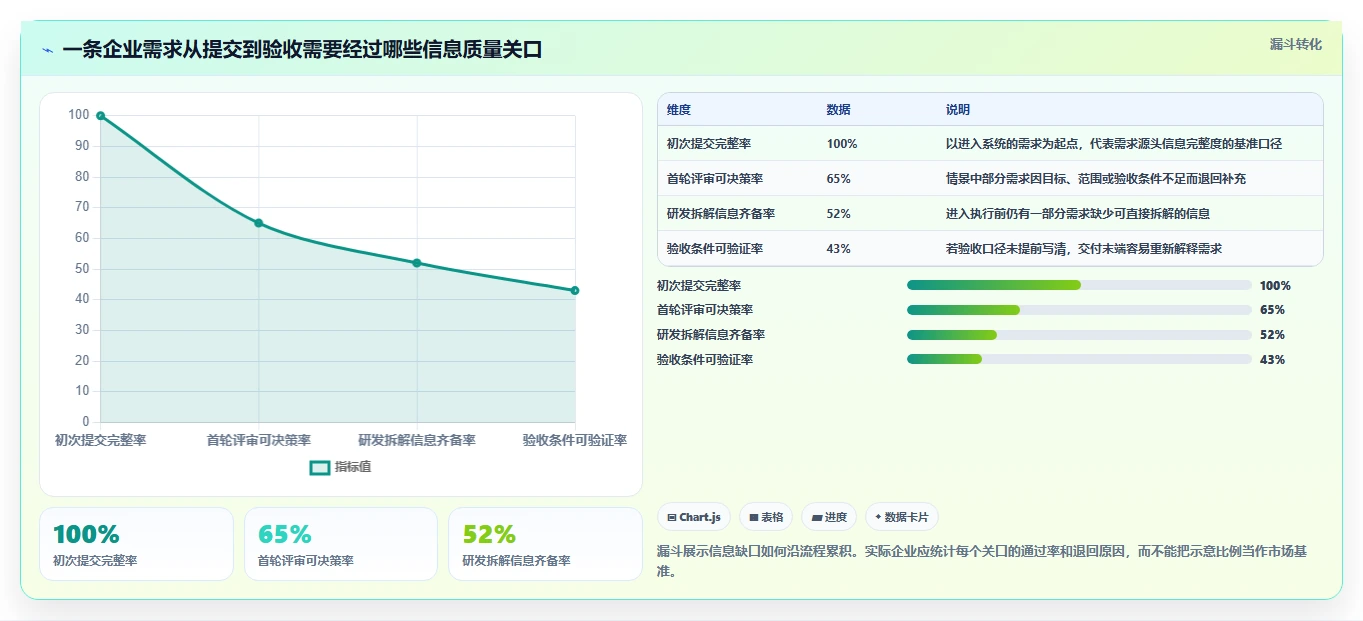Click the 52% label beside the progress bar
Viewport: 1363px width, 621px height.
[x=1272, y=335]
